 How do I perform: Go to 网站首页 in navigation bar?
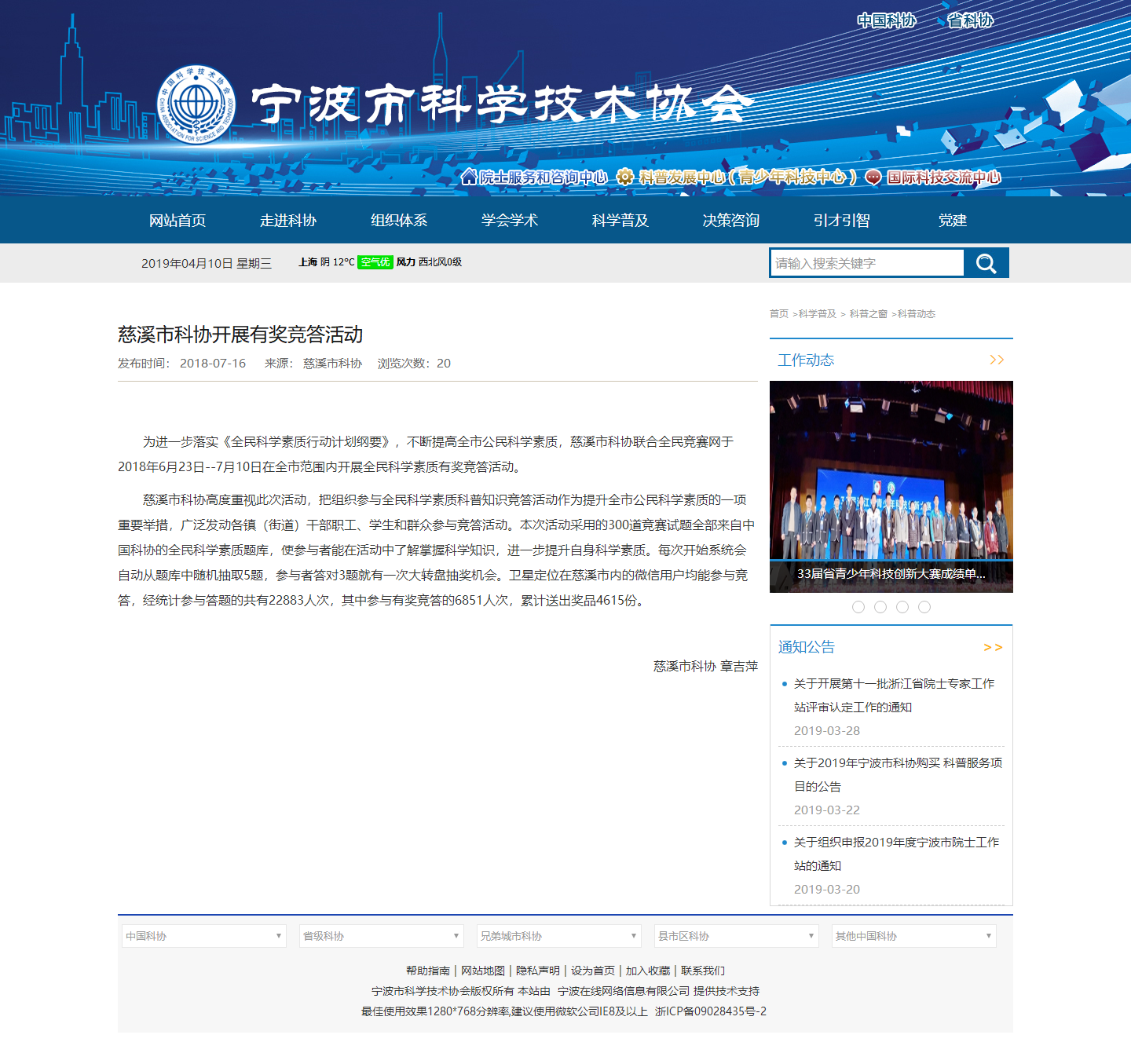click(x=178, y=221)
